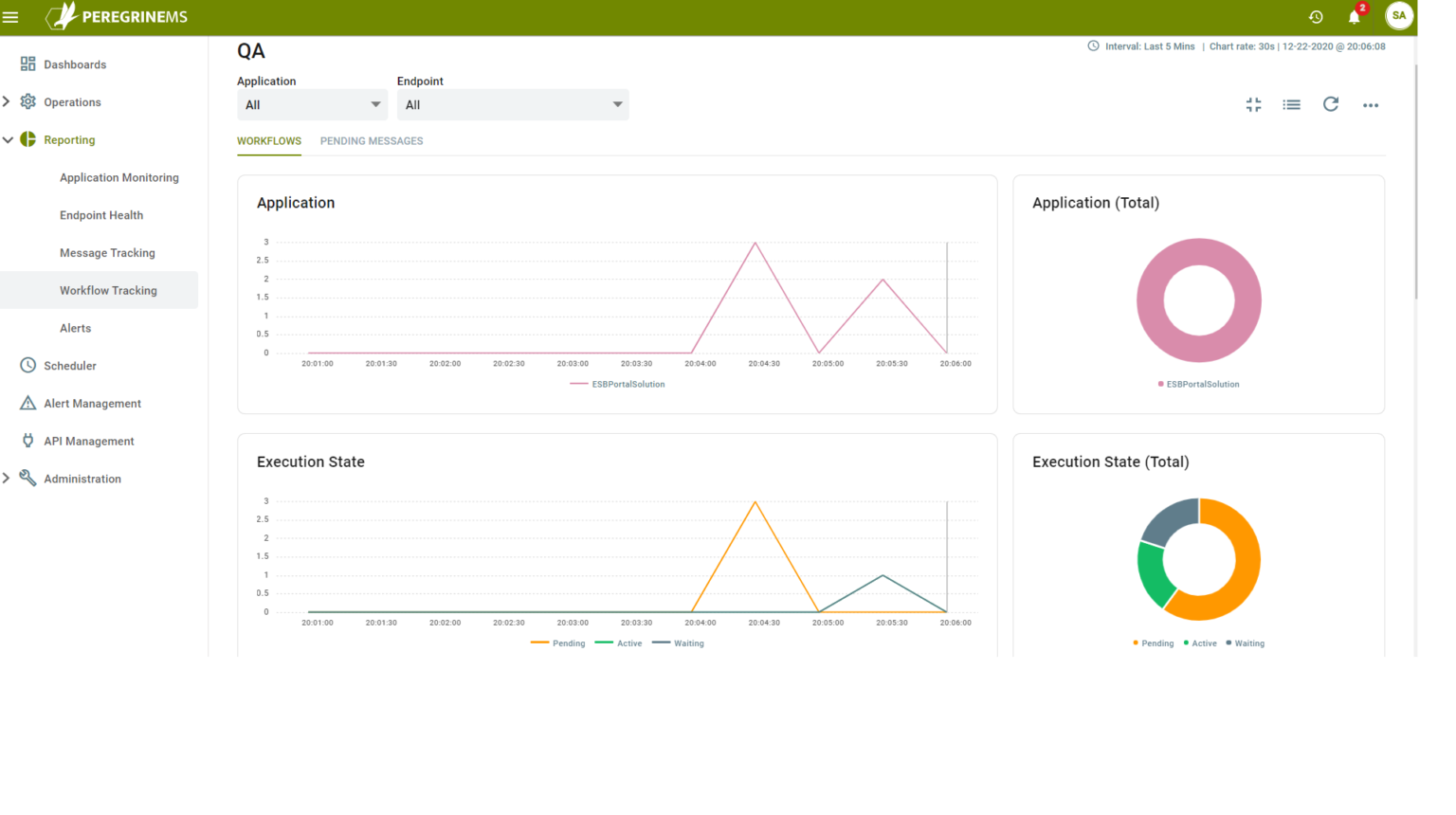1456x815 pixels.
Task: Expand the Application filter dropdown
Action: coord(312,104)
